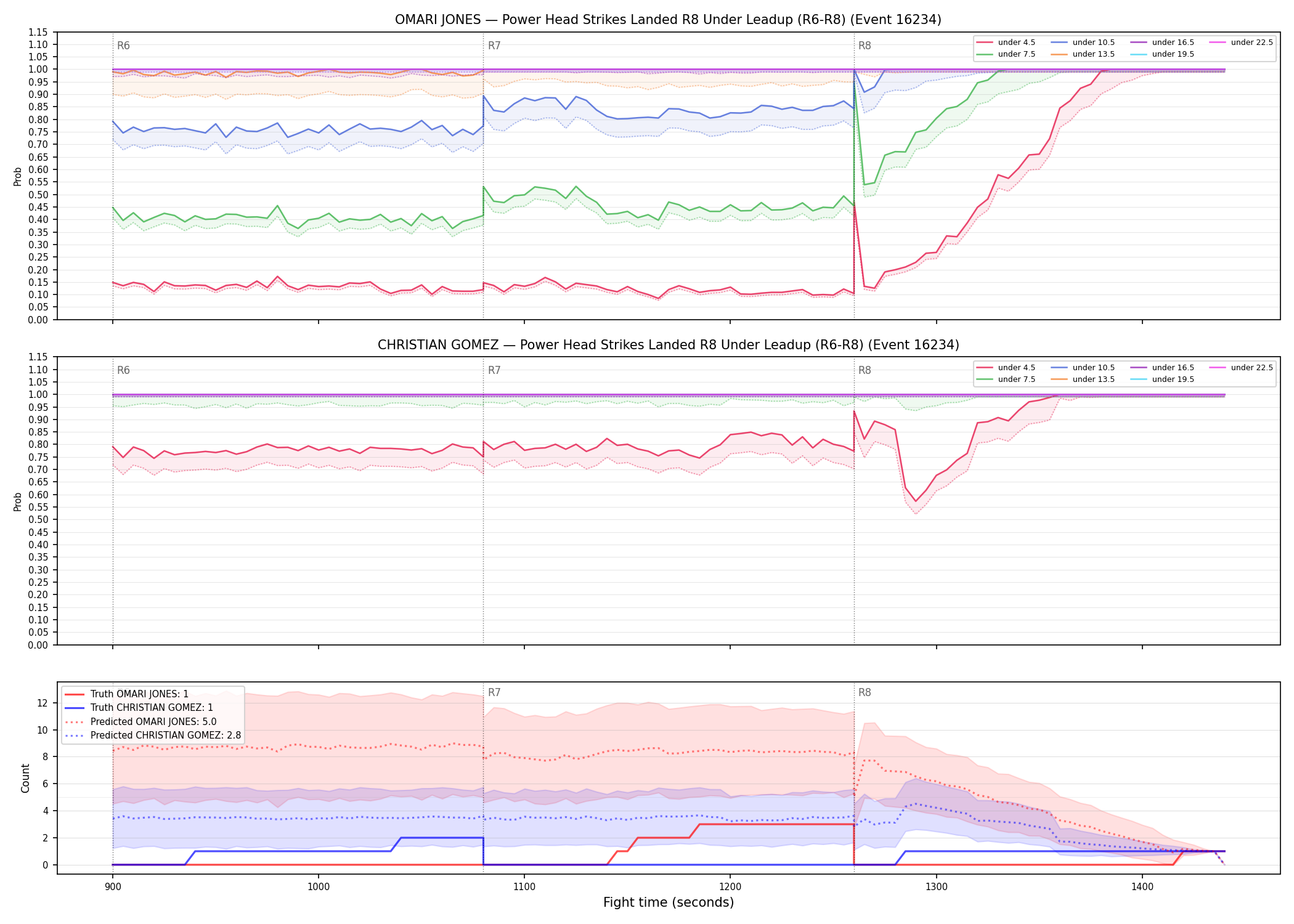
Task: Click the 'Prob' label of Omari Jones chart
Action: (18, 176)
